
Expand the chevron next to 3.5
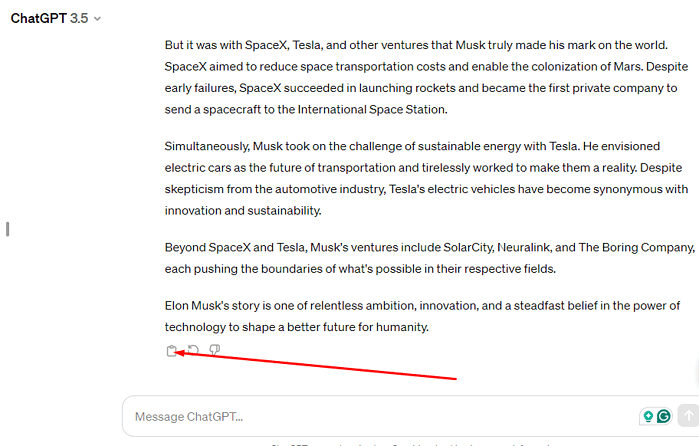click(x=98, y=19)
